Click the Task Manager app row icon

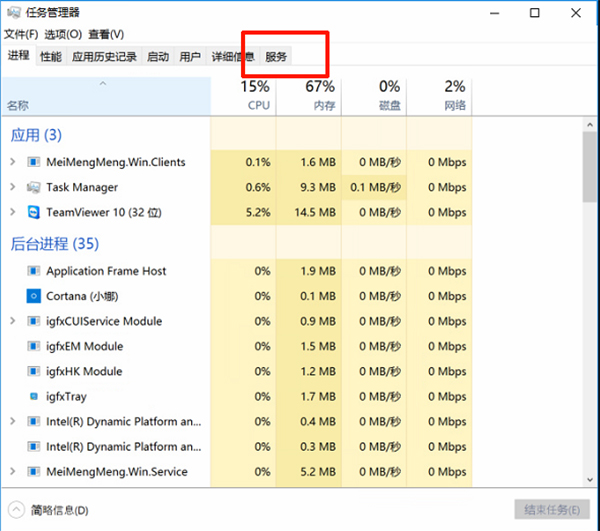click(34, 187)
